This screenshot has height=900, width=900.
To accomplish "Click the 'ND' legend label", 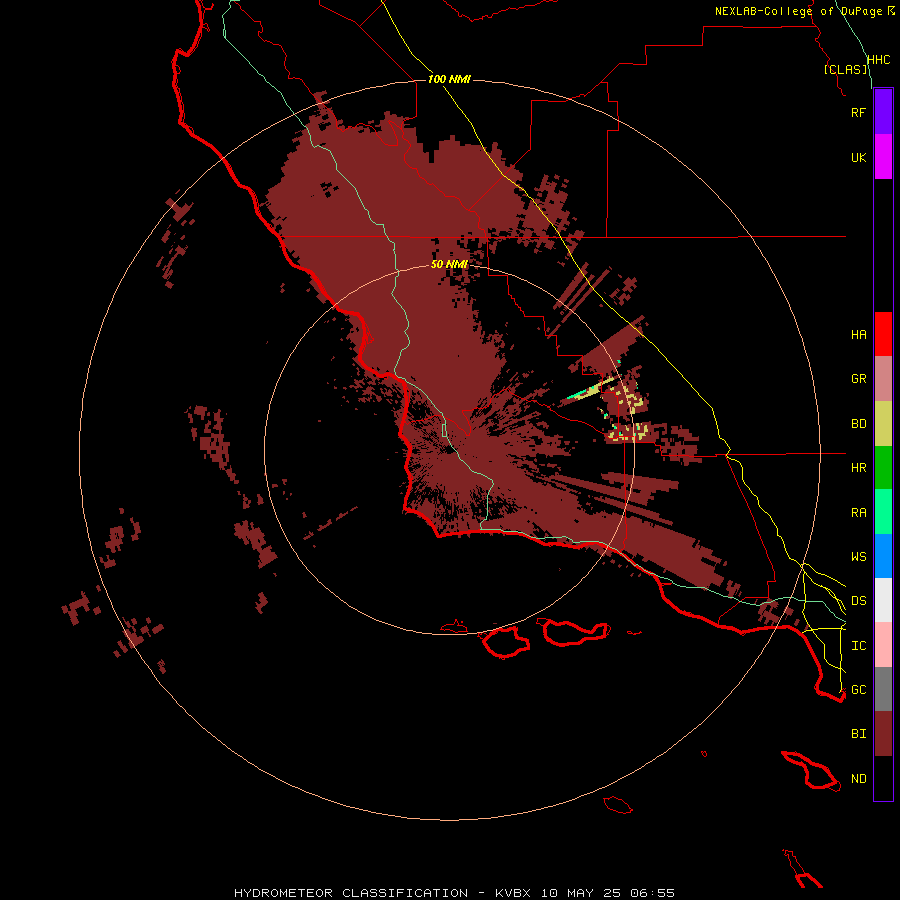I will pos(859,779).
